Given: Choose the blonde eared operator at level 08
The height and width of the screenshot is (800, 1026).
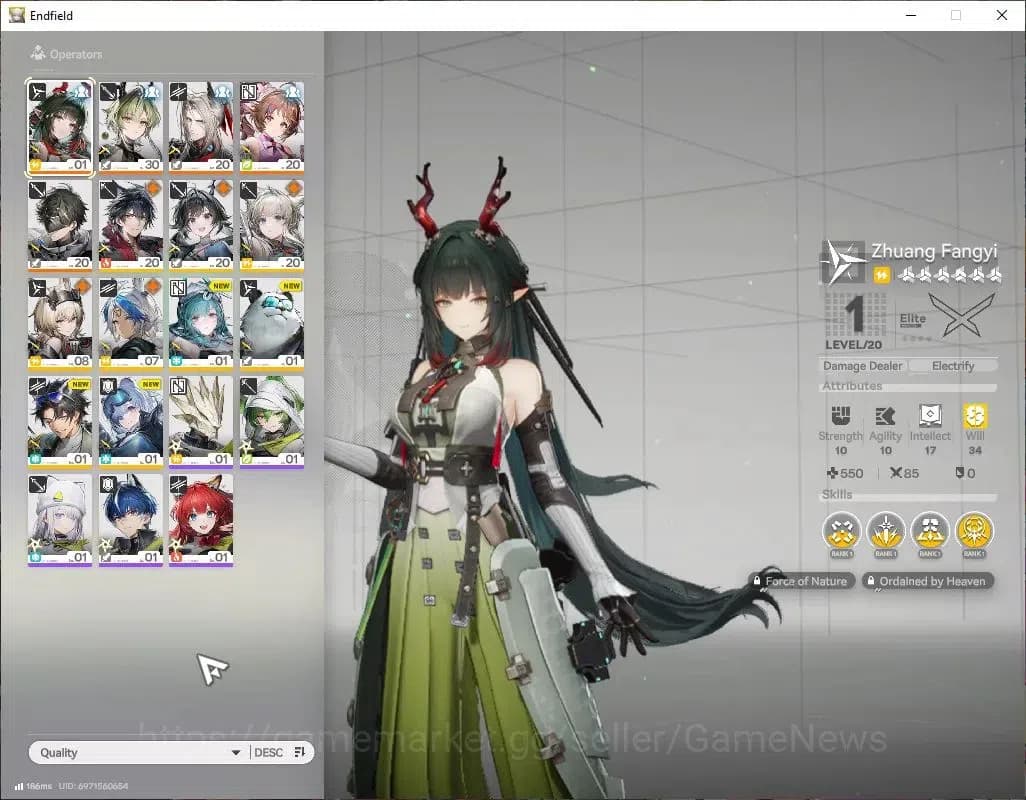Looking at the screenshot, I should pos(60,324).
